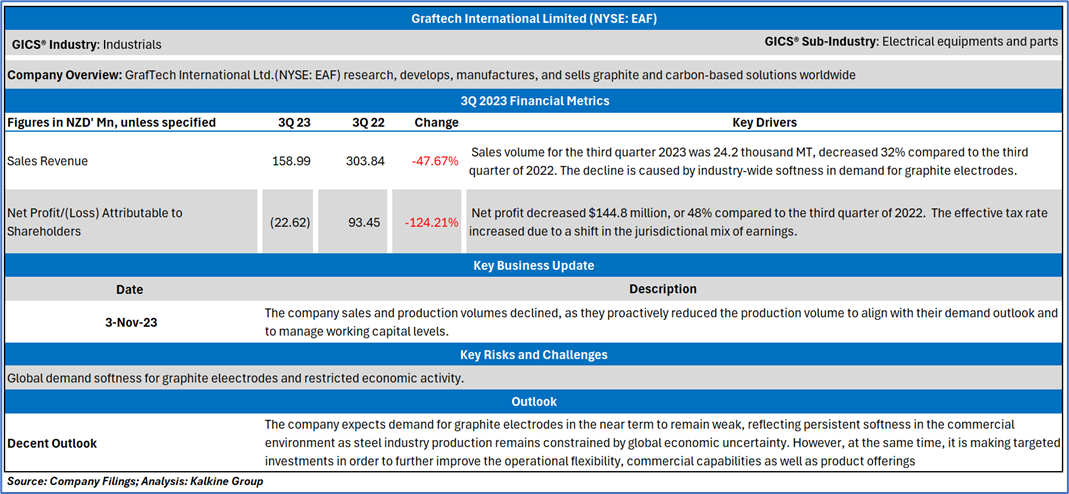Click the 303.84 sales revenue value
The height and width of the screenshot is (494, 1069).
coord(365,160)
